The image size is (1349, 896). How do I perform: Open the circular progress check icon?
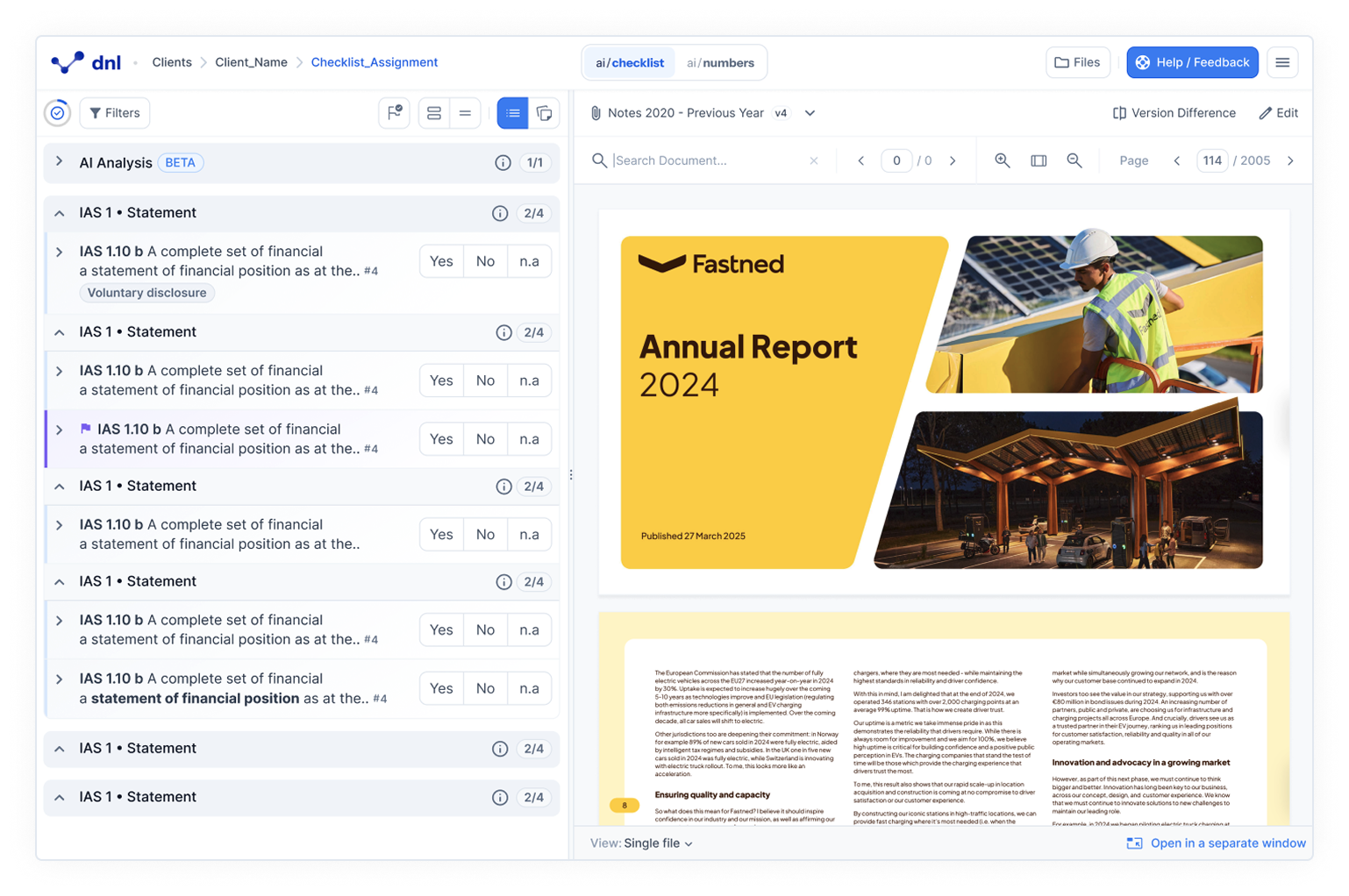[58, 113]
